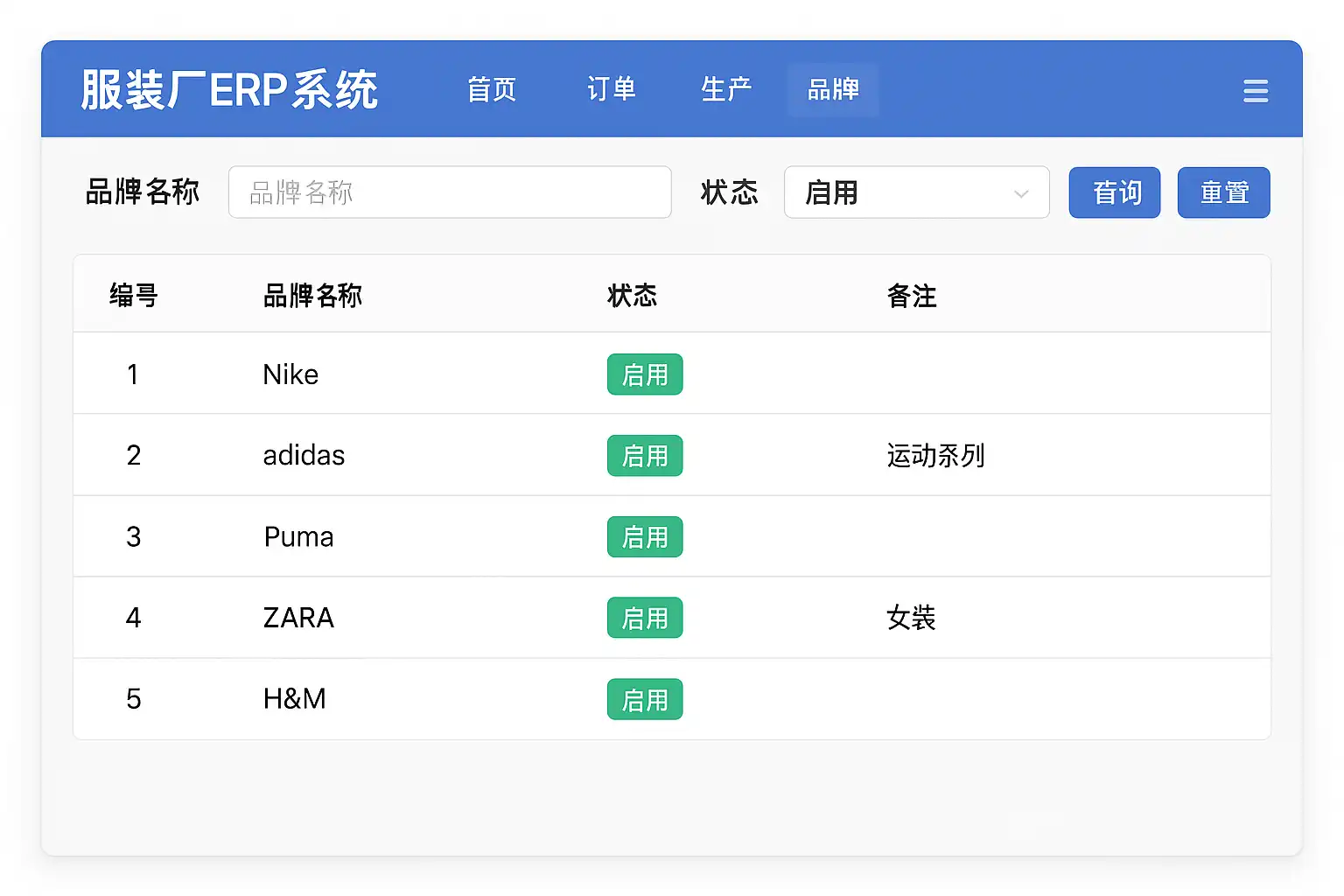This screenshot has width=1344, height=896.
Task: Click the 启用 badge for H&M
Action: [x=645, y=700]
